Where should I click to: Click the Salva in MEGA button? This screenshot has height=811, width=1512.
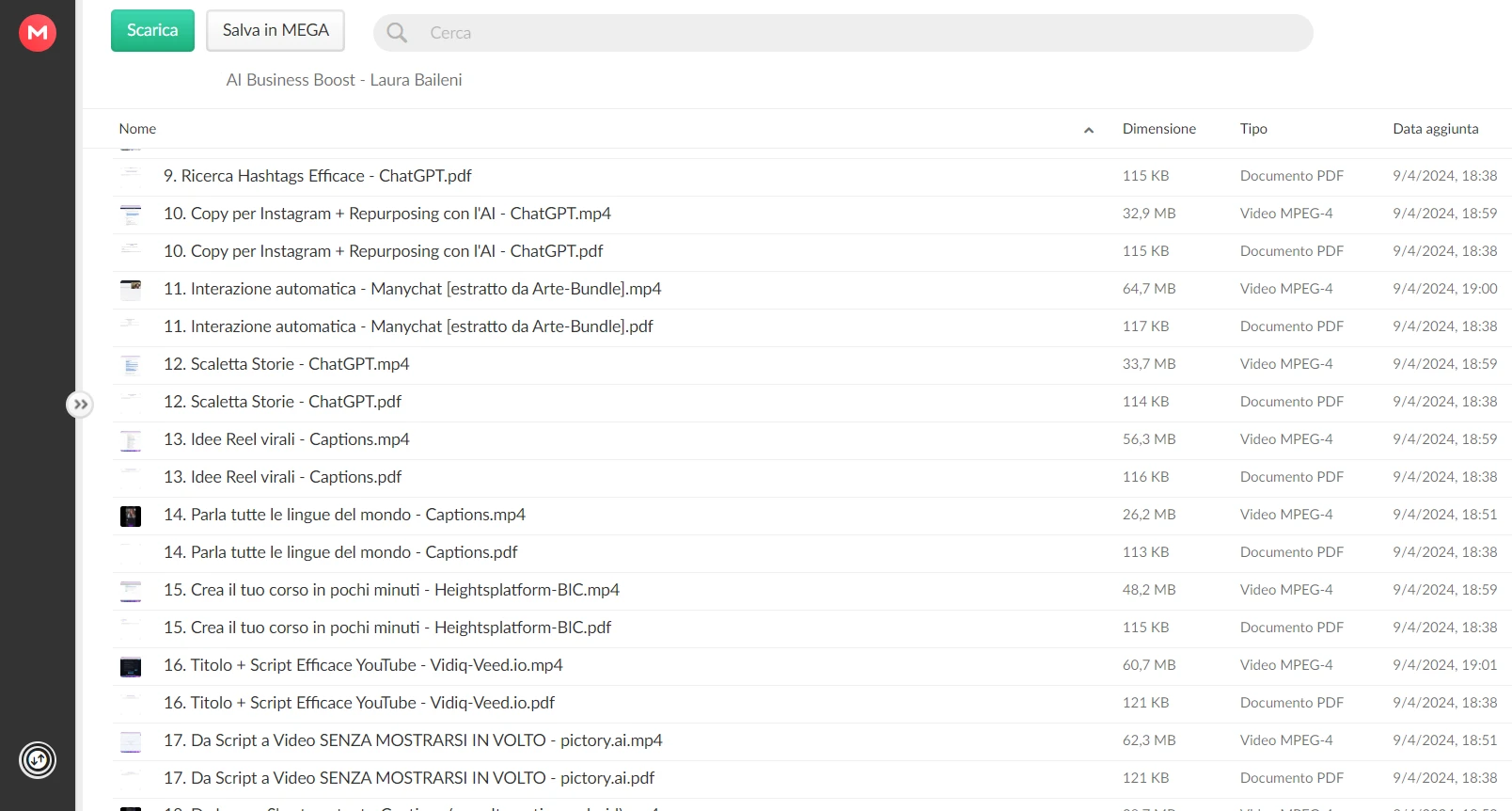276,30
